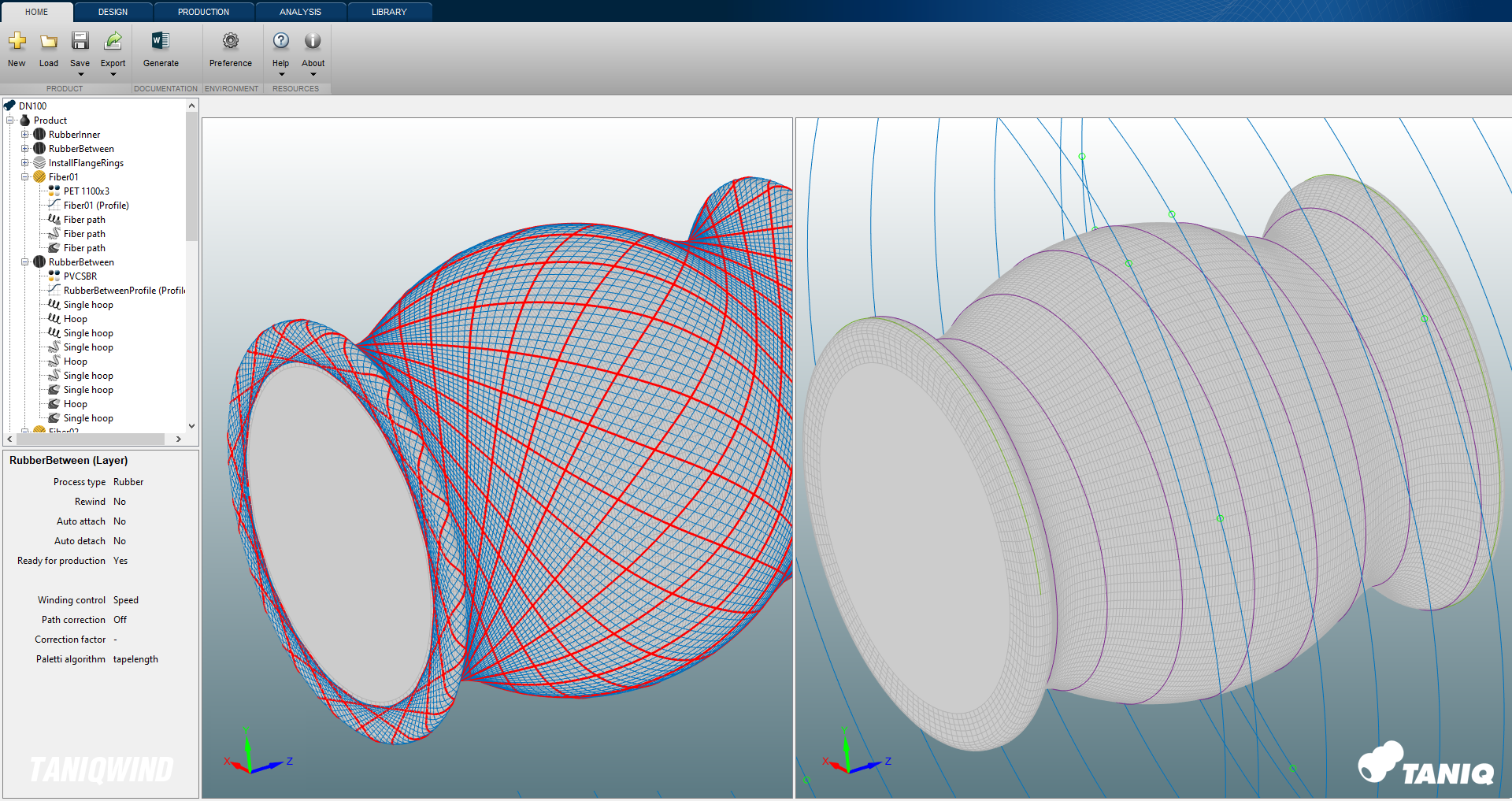Collapse the Product tree node
Screen dimensions: 1512x801
(x=10, y=121)
